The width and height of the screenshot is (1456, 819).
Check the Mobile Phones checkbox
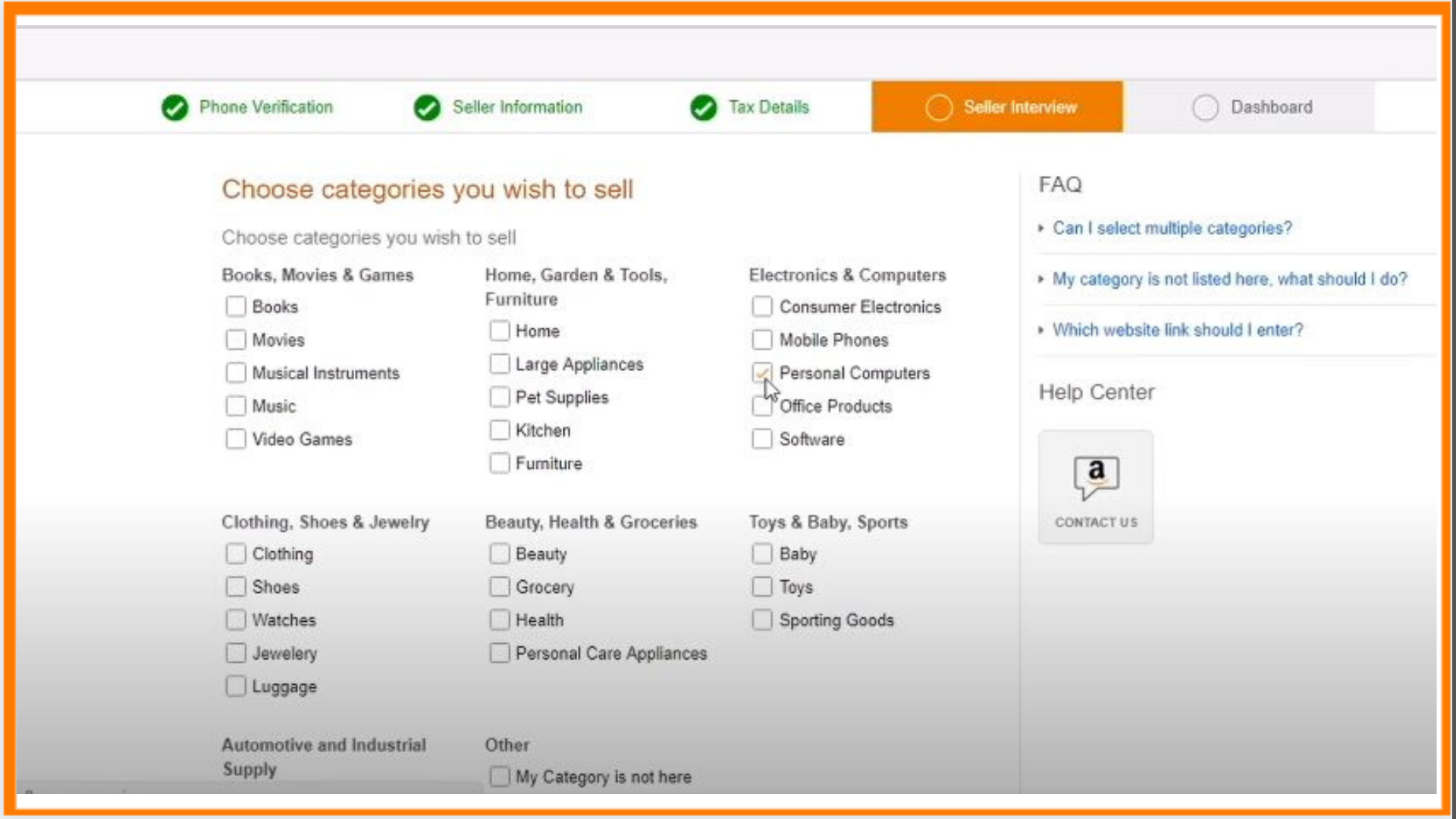762,340
